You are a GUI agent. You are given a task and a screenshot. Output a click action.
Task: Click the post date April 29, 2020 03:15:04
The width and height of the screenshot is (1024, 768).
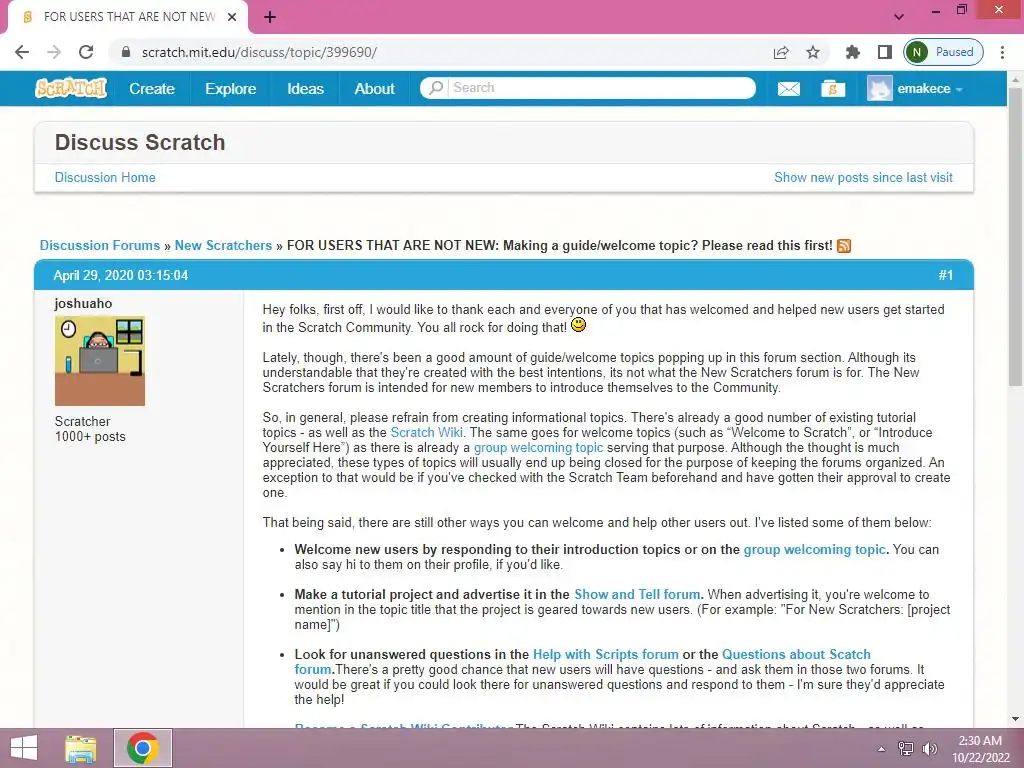[x=121, y=276]
